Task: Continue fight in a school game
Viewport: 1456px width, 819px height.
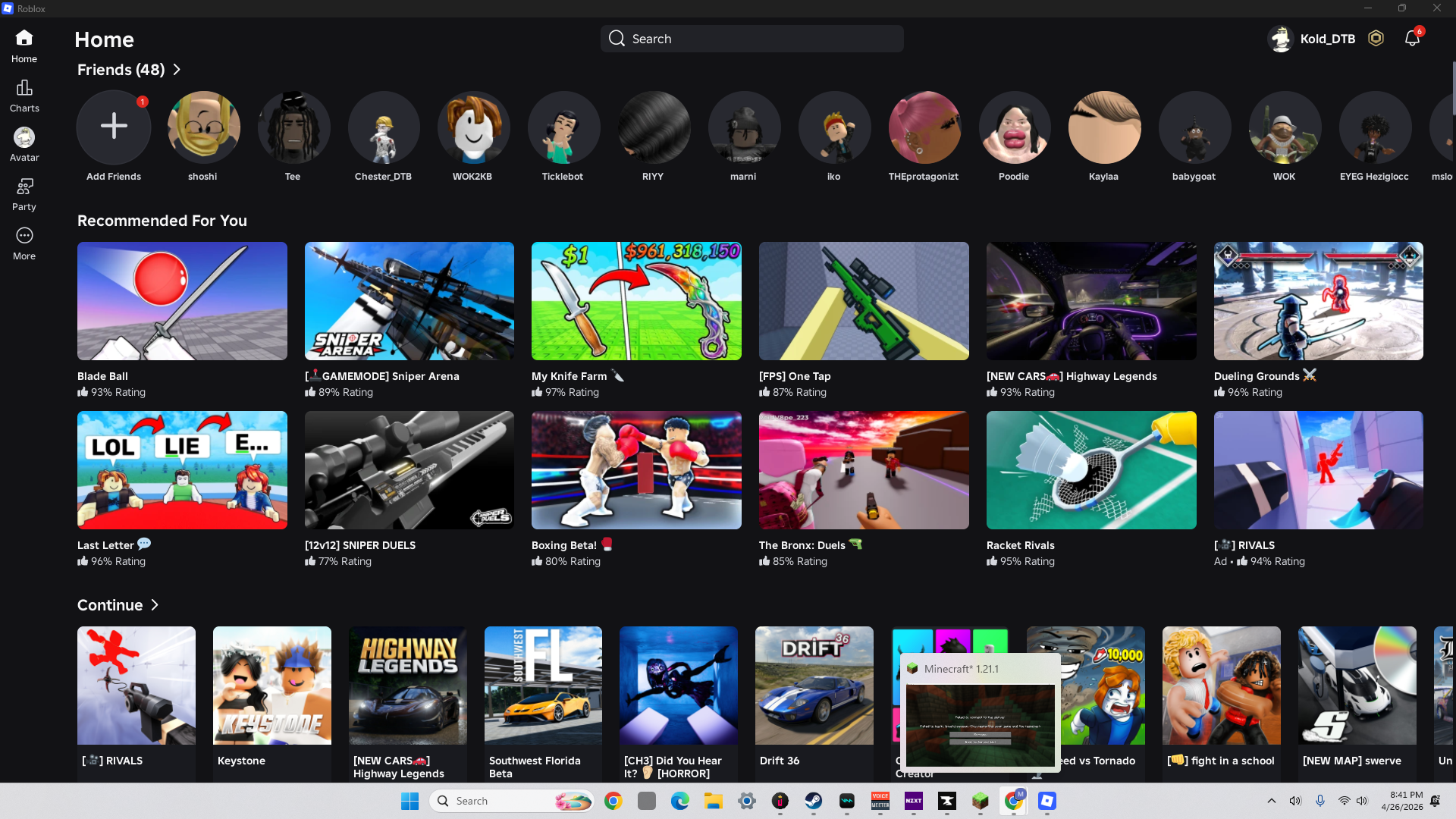Action: 1222,686
